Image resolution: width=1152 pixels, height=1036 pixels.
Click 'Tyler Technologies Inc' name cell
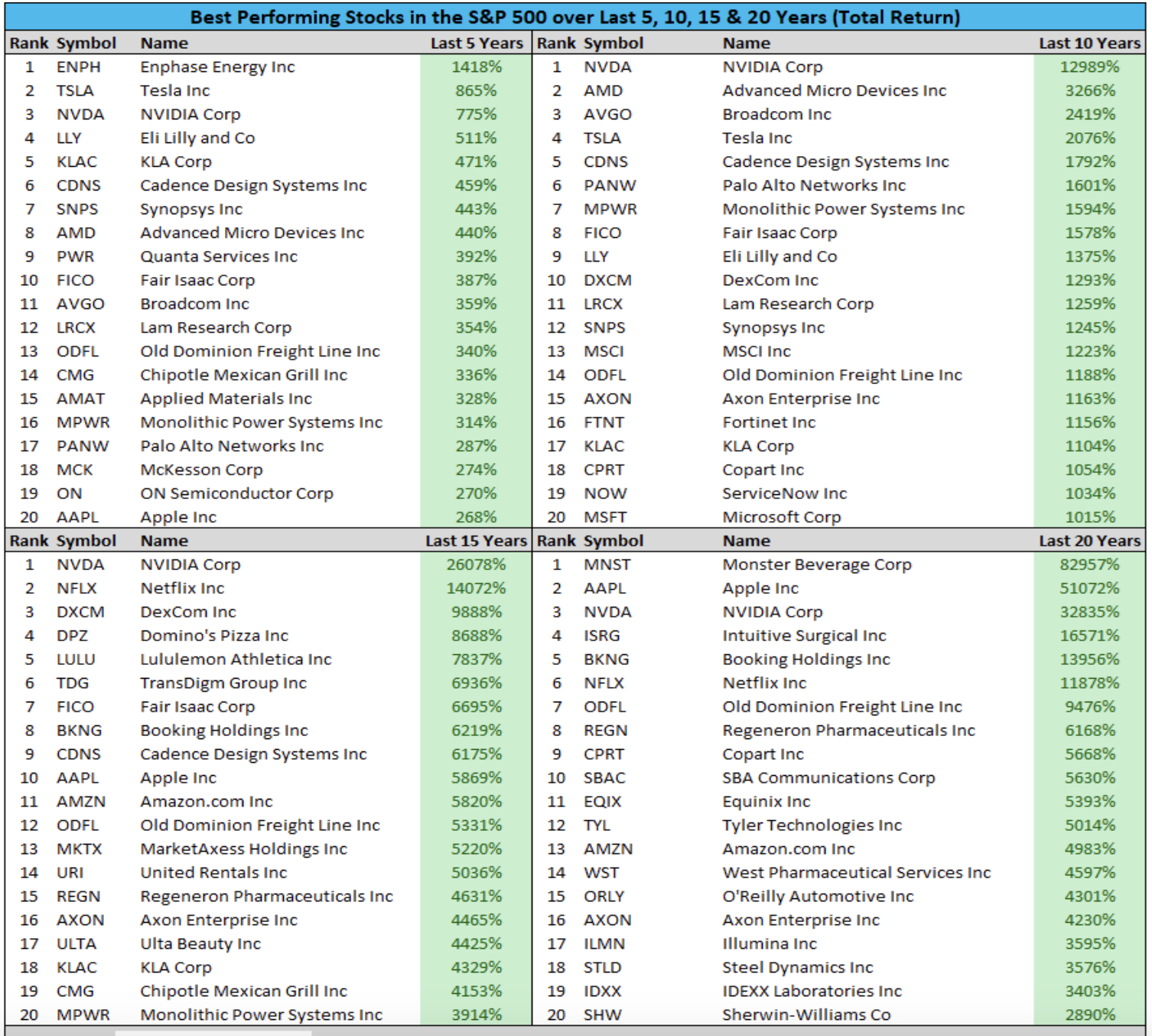click(x=812, y=825)
